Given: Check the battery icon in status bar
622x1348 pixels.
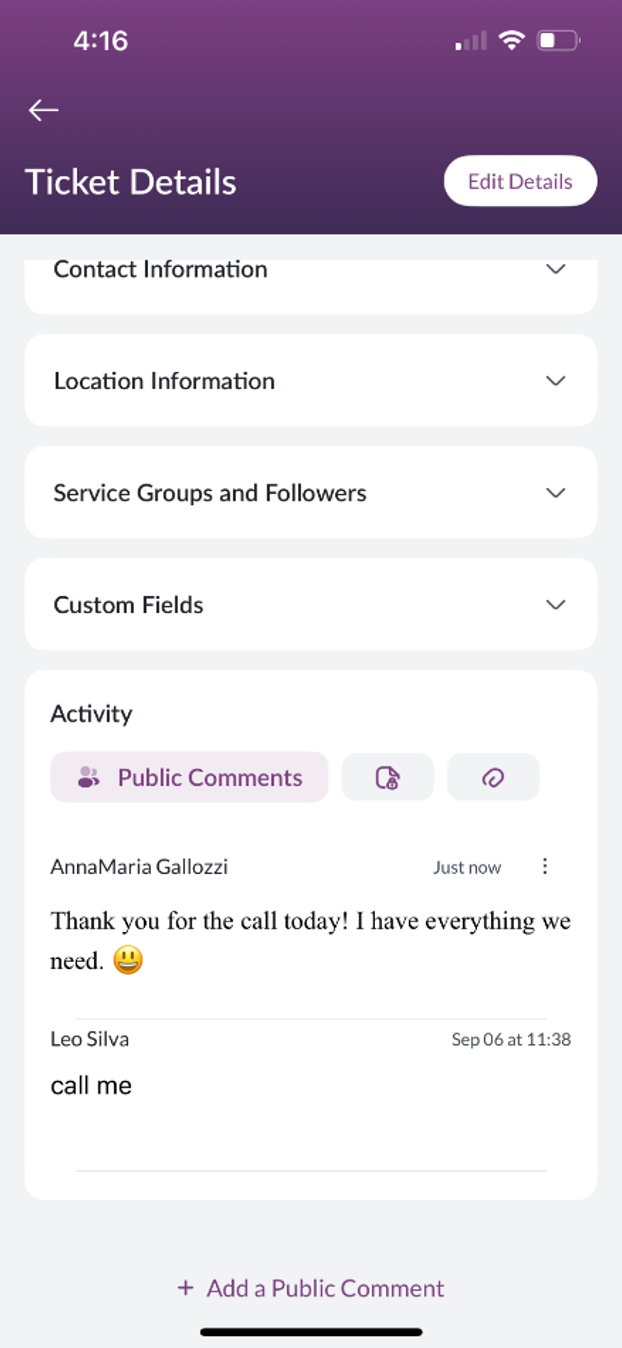Looking at the screenshot, I should pos(558,41).
